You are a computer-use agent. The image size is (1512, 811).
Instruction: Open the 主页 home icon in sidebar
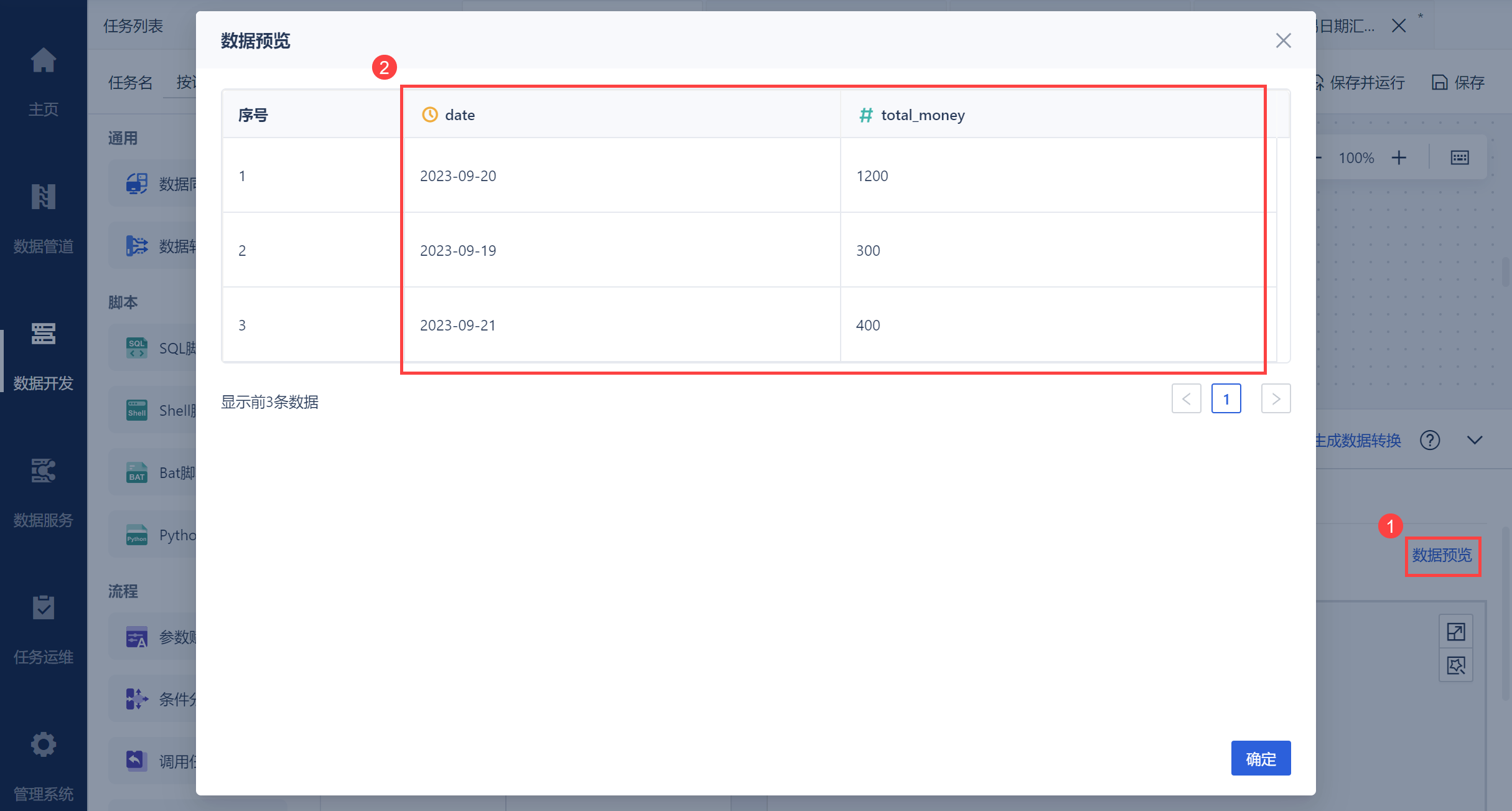coord(43,61)
